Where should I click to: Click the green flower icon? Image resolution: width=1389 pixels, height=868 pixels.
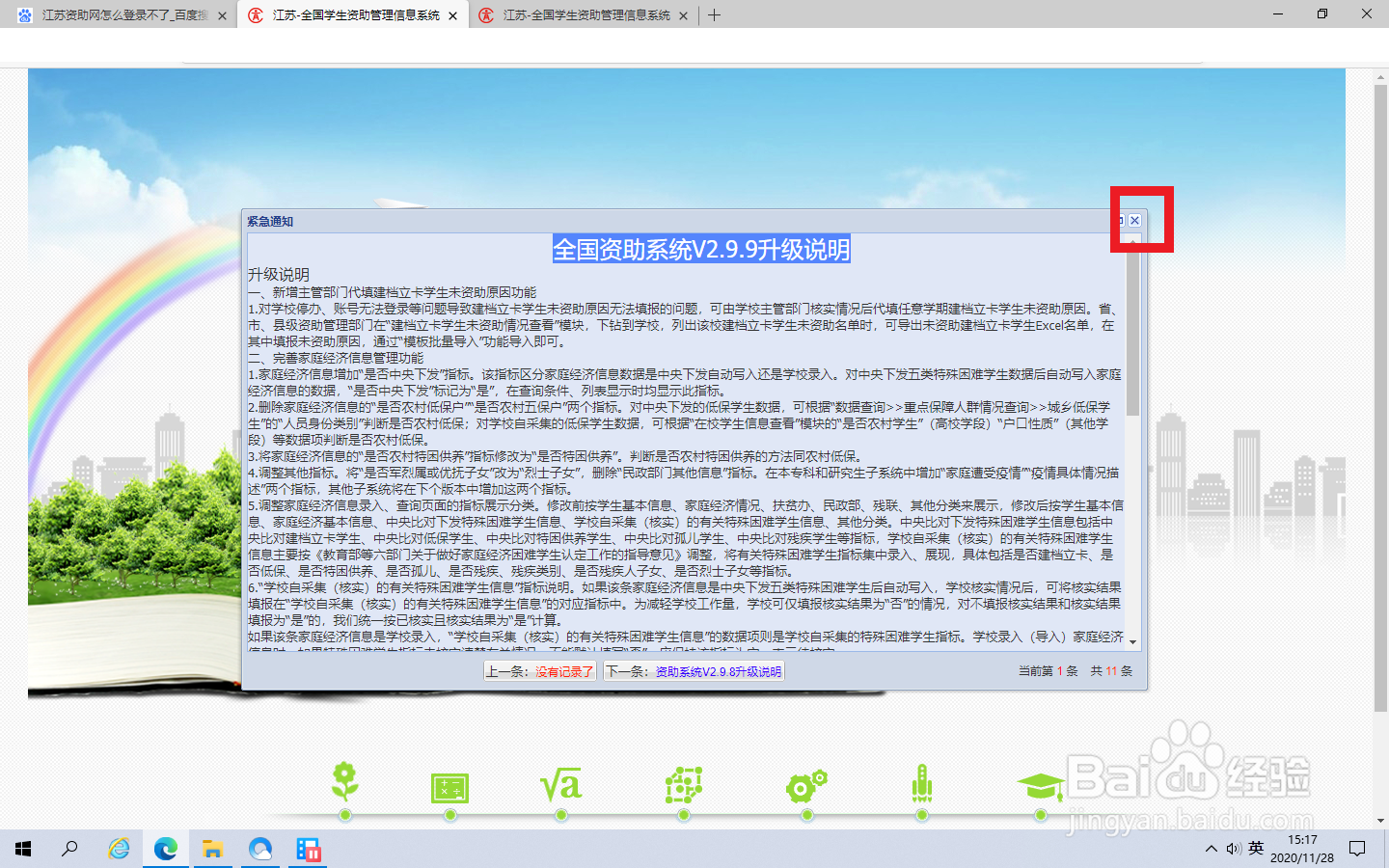[x=345, y=780]
